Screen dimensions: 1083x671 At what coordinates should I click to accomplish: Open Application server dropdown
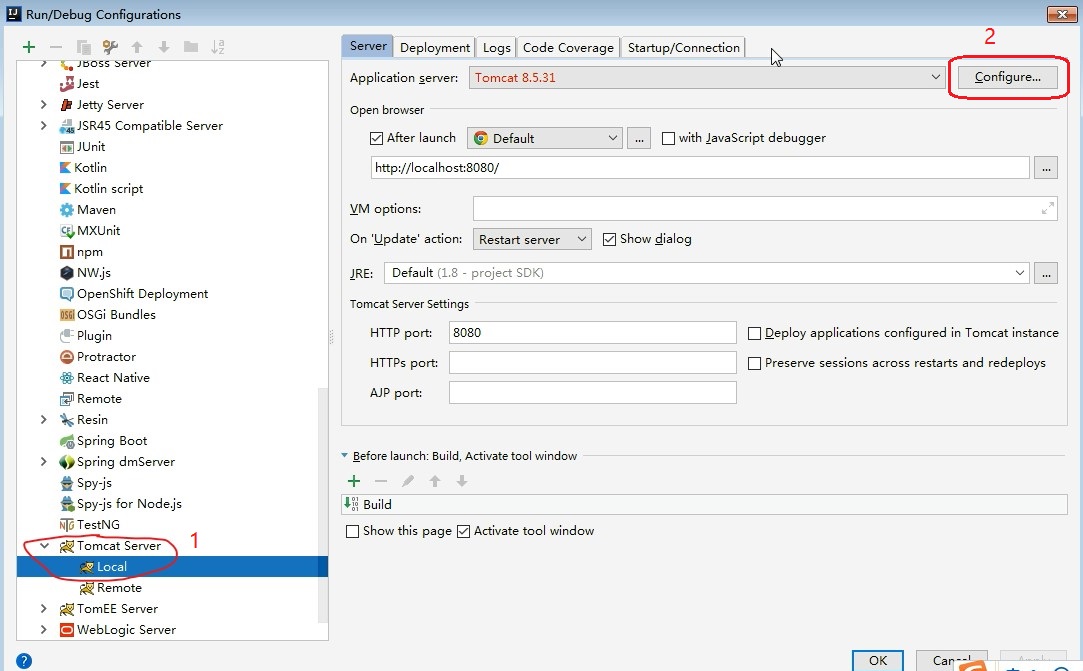pos(707,77)
